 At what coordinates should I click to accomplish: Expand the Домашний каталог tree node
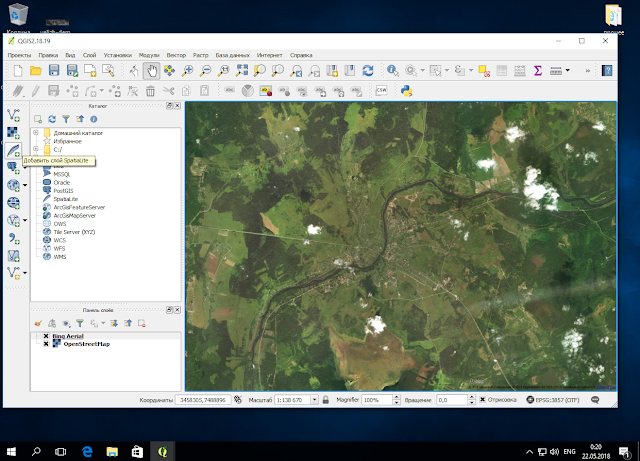click(36, 132)
